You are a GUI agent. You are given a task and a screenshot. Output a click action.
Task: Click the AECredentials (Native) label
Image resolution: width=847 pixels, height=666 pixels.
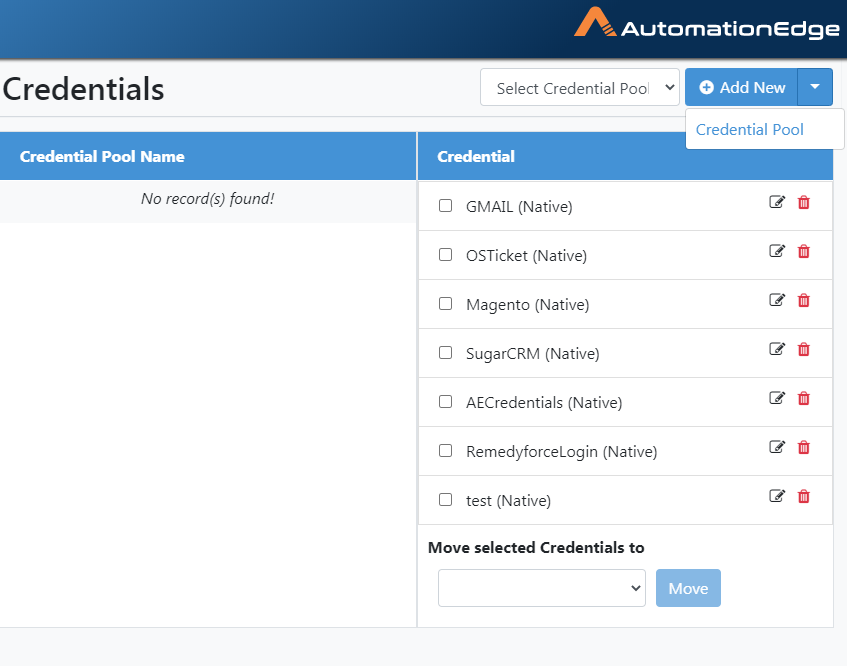pos(544,402)
